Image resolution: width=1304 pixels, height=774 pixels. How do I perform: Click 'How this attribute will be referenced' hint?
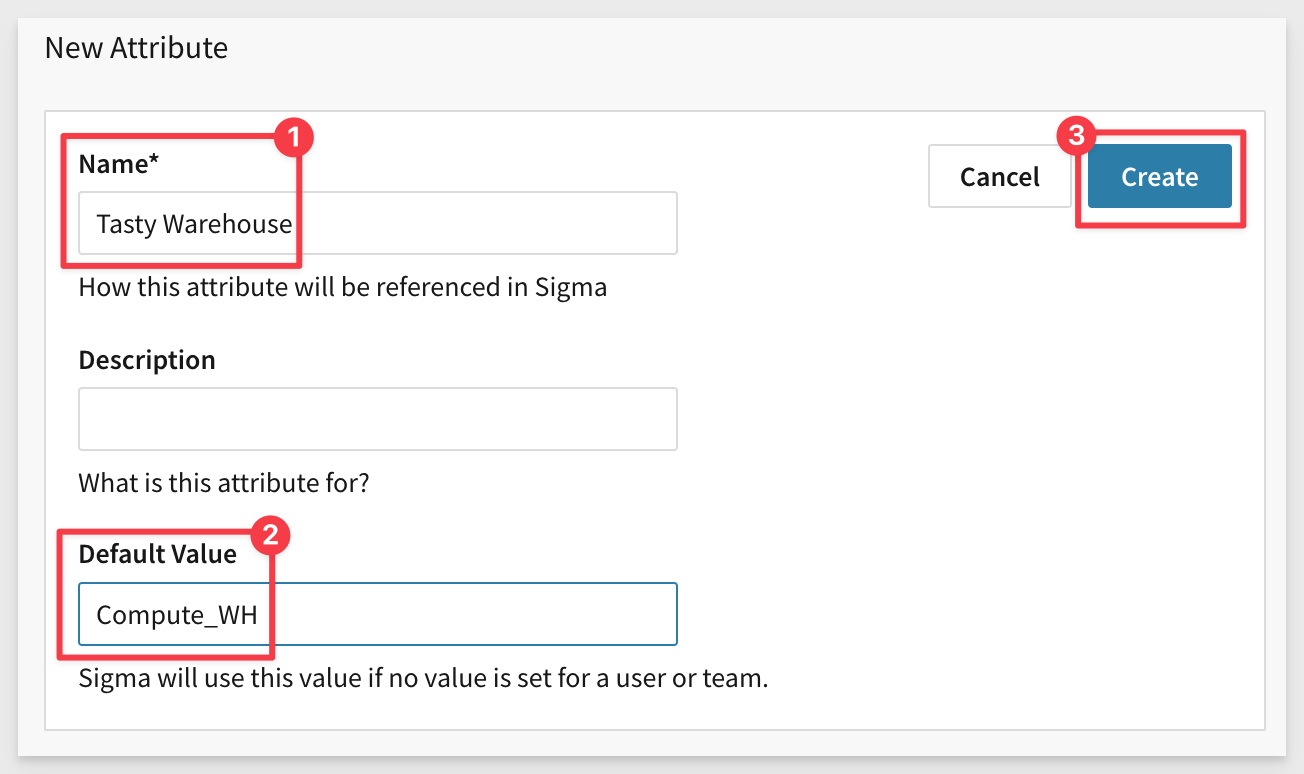pos(342,288)
